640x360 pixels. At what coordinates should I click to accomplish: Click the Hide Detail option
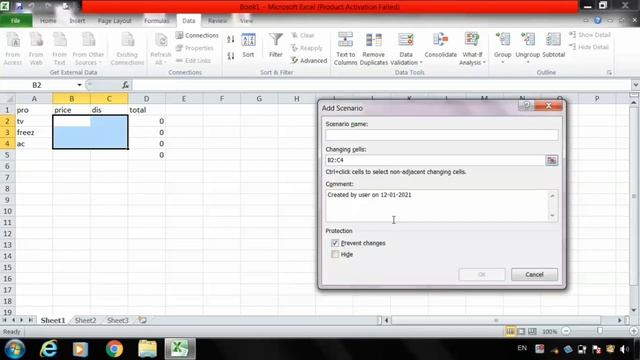tap(589, 47)
